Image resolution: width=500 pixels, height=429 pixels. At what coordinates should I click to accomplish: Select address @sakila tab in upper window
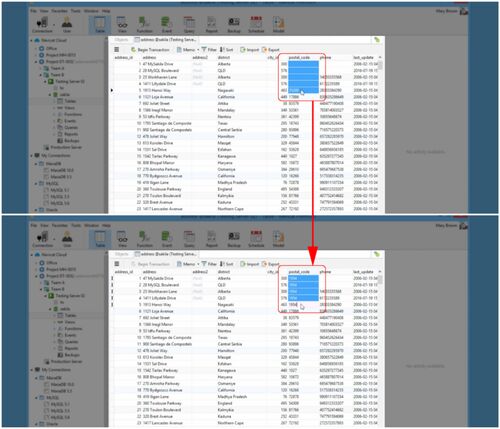point(165,40)
